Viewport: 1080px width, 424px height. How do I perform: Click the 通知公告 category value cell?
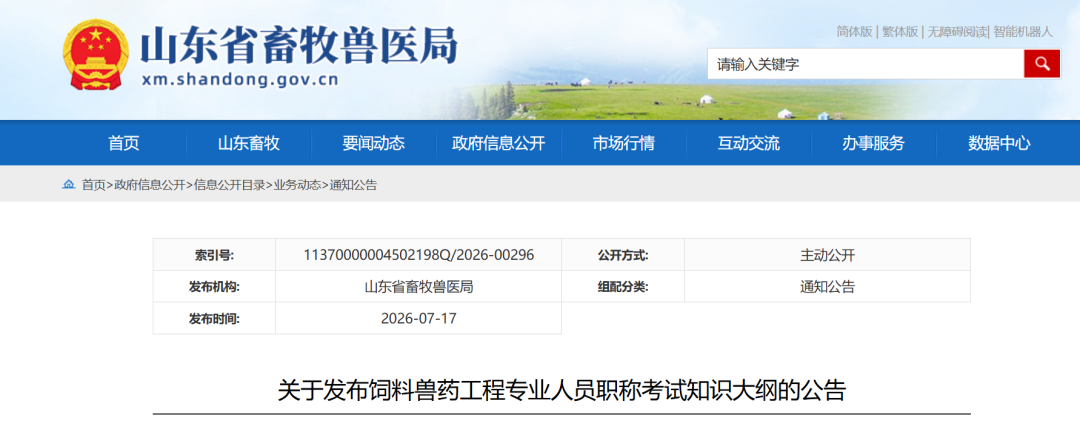[x=827, y=286]
